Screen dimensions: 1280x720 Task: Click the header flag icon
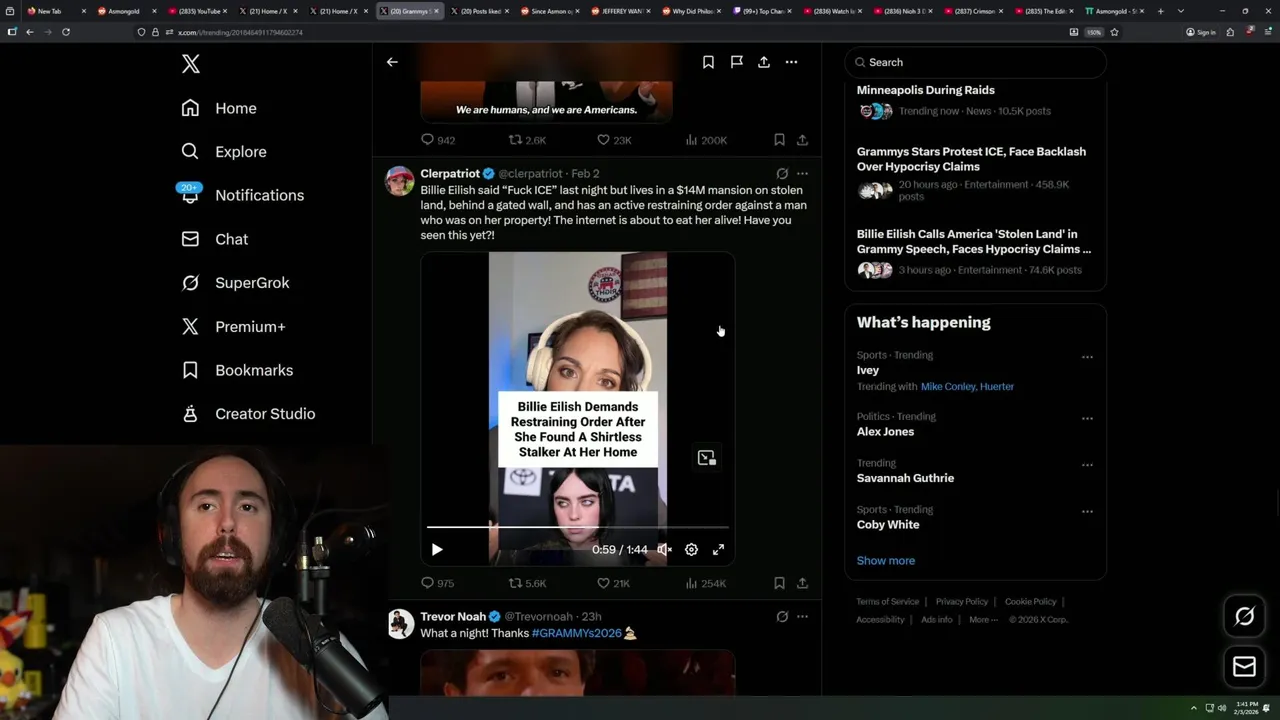736,62
